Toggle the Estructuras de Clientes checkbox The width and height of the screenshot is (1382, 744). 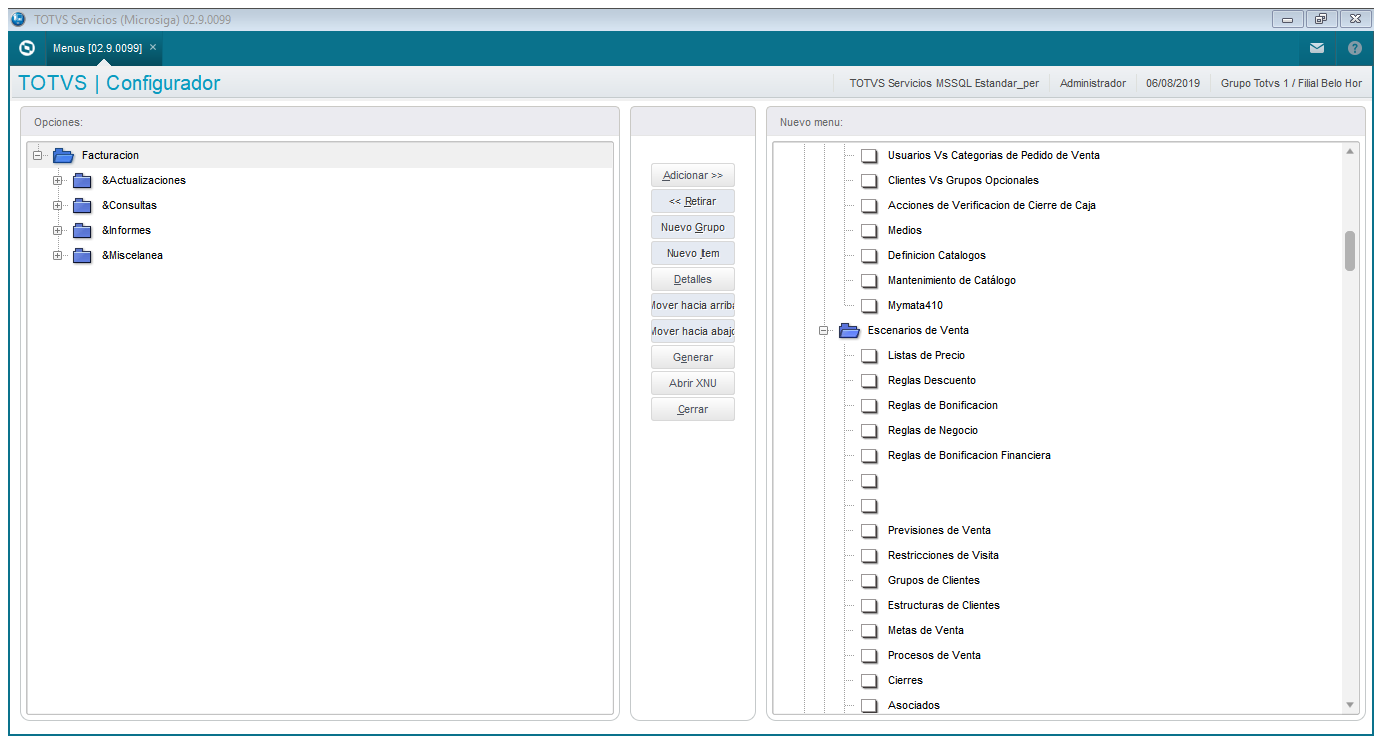869,605
